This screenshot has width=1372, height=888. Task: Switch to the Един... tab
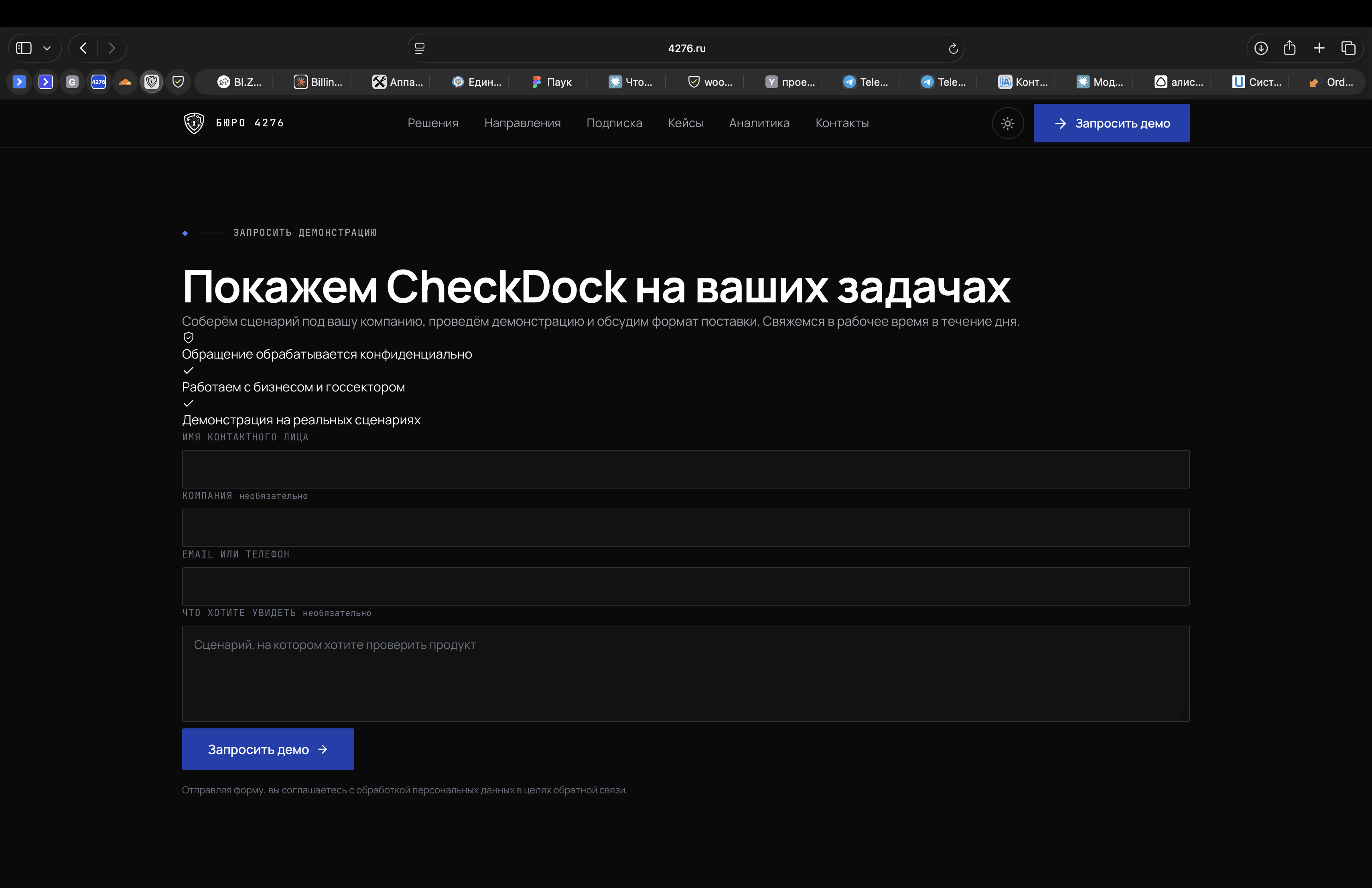pos(477,82)
